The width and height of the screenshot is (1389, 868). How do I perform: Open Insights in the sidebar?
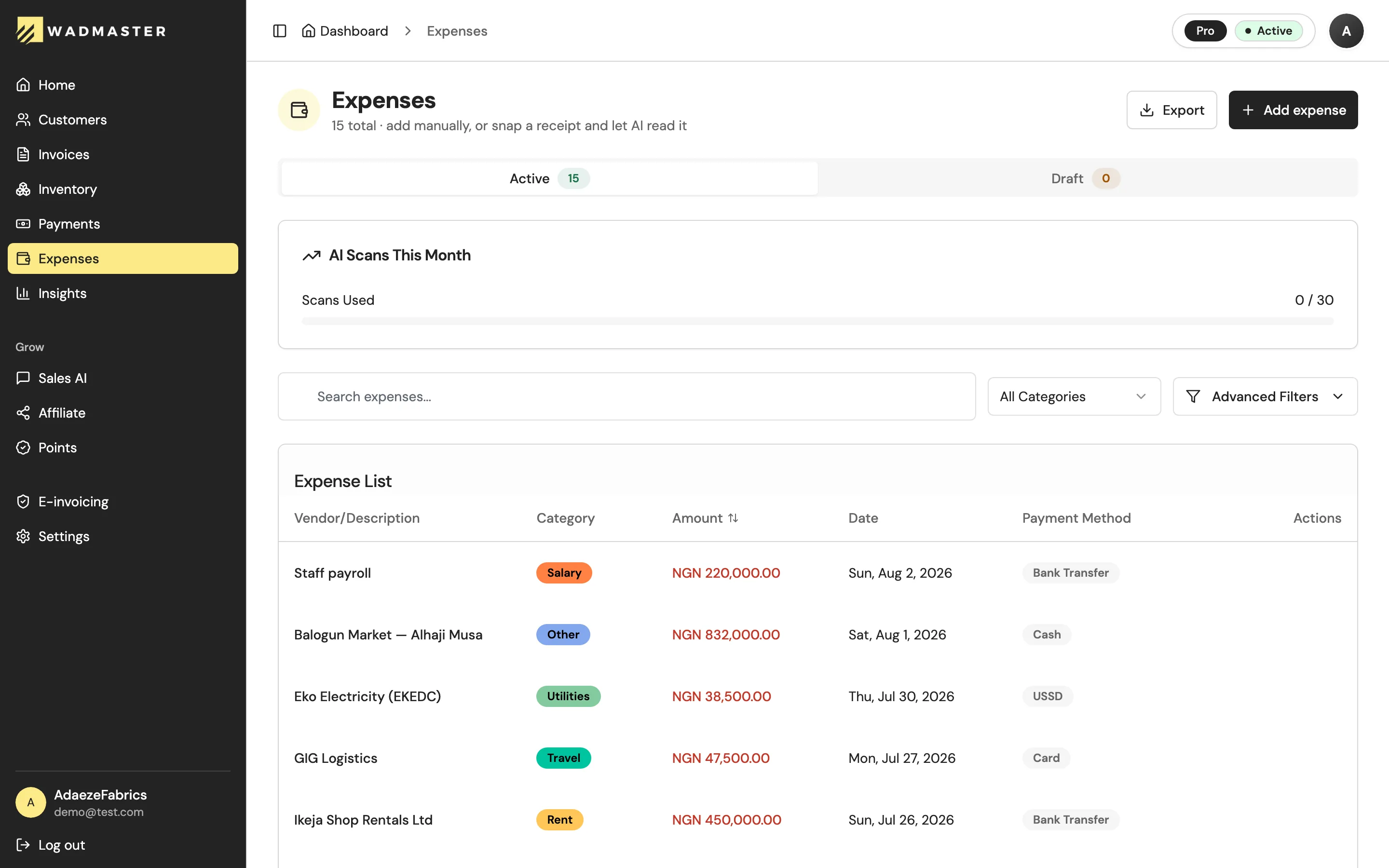(x=123, y=293)
